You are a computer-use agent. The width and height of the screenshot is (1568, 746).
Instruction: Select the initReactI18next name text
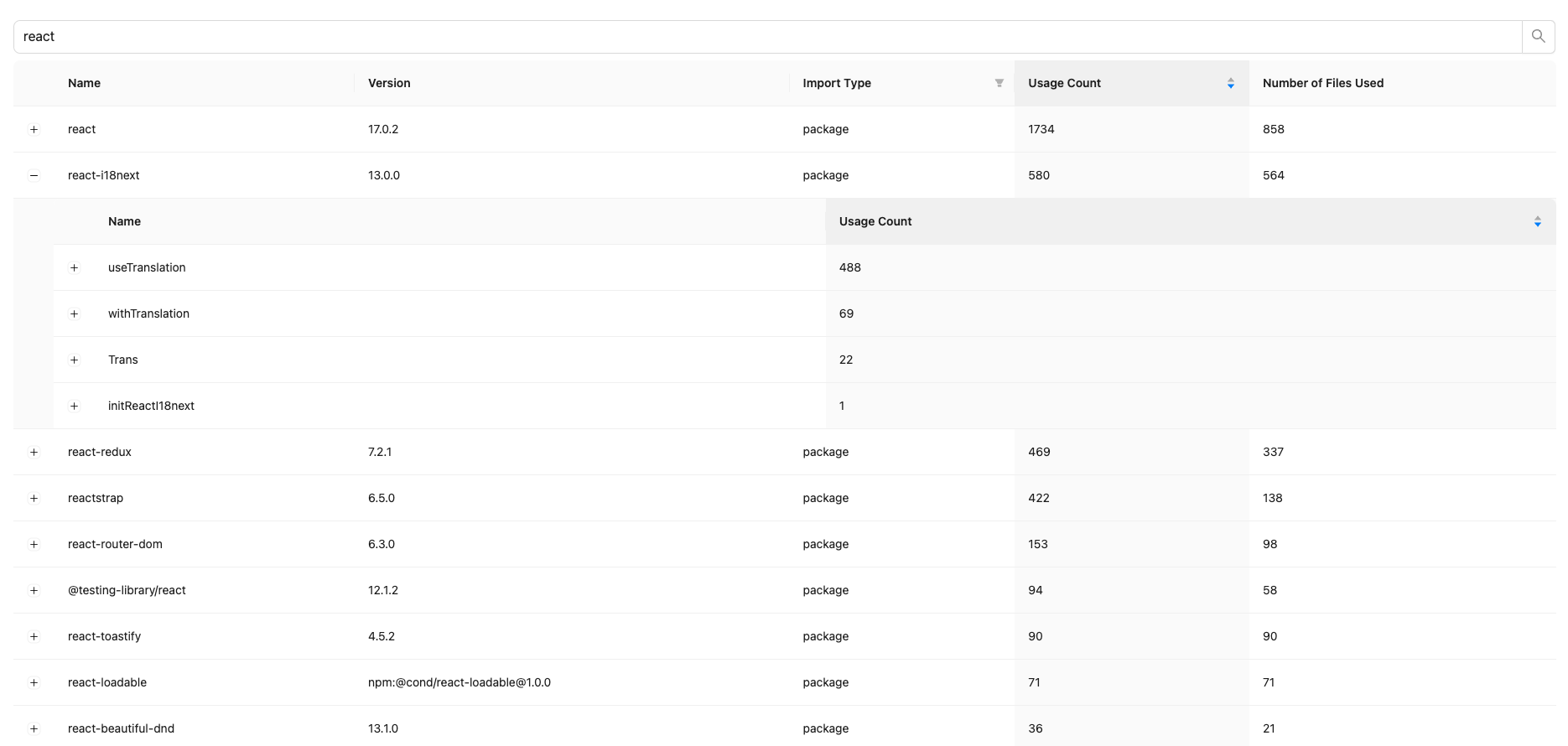[x=151, y=406]
